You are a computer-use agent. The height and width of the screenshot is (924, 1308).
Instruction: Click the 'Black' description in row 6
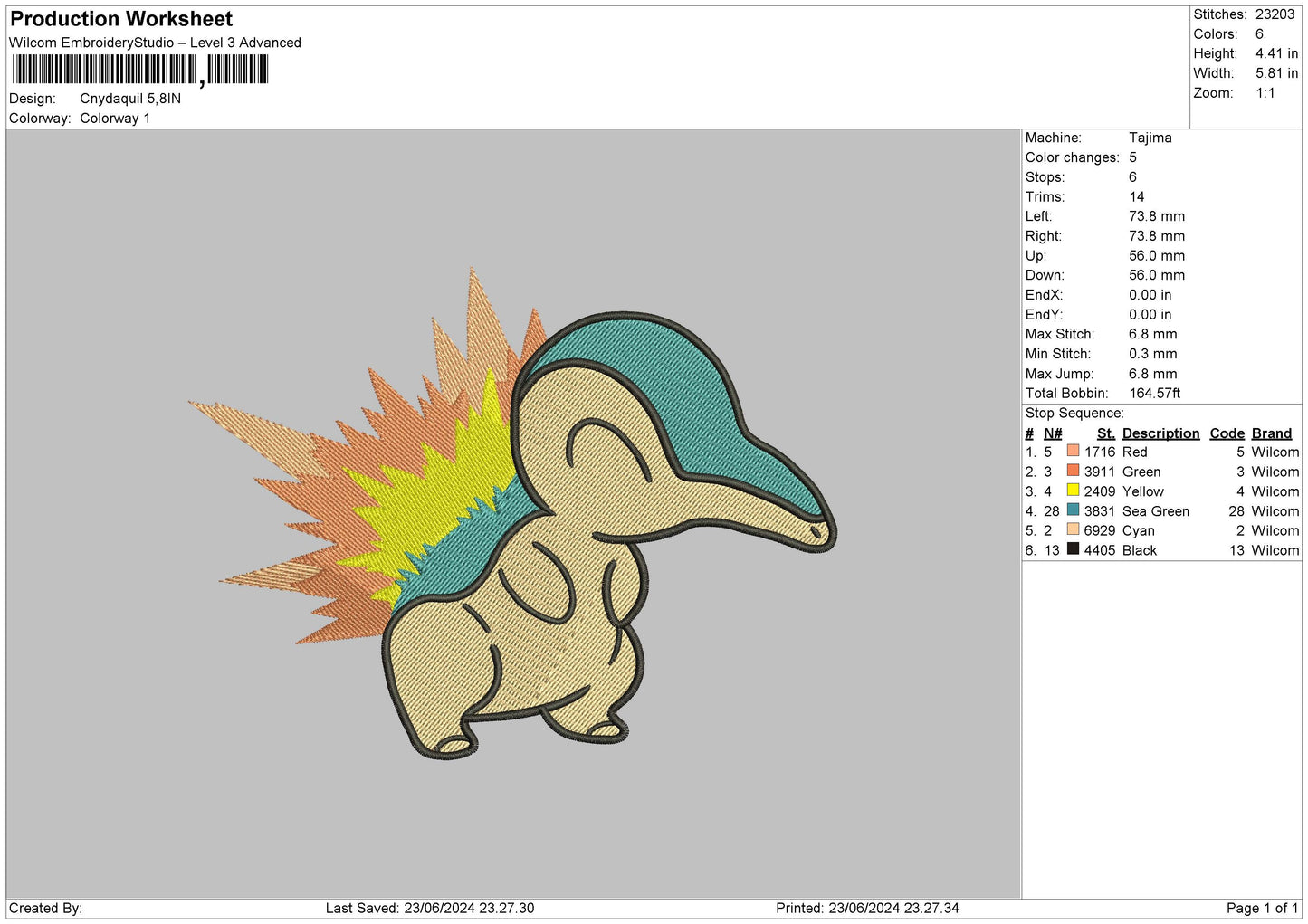coord(1140,551)
